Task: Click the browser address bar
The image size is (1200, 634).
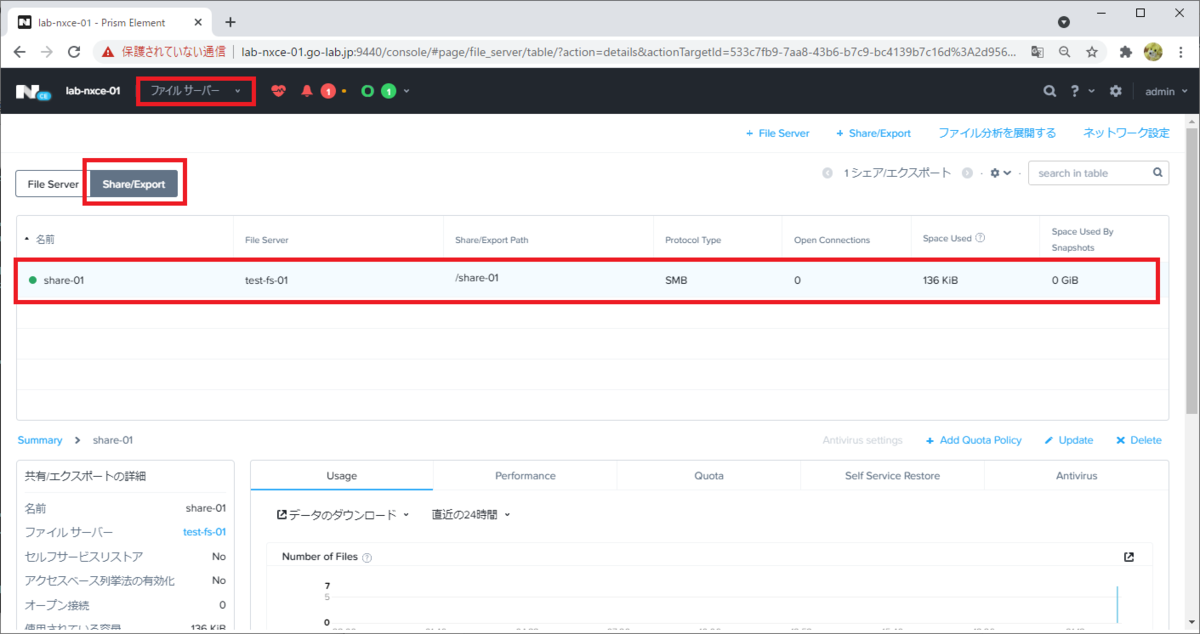Action: coord(630,51)
